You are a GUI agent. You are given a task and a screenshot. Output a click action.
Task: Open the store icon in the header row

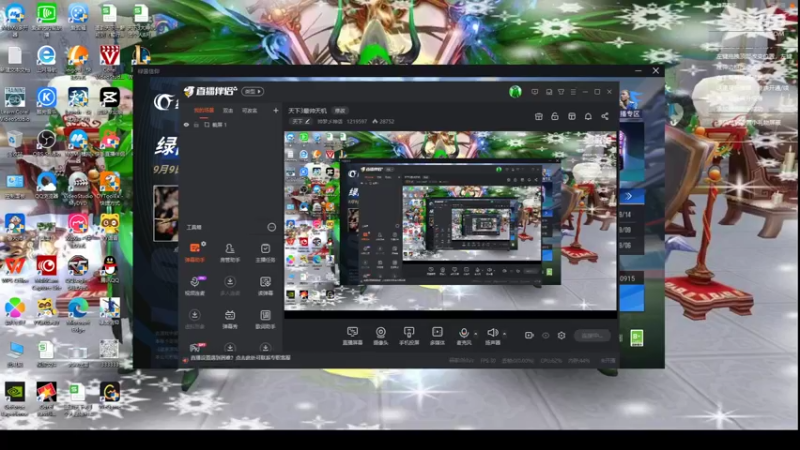click(539, 116)
